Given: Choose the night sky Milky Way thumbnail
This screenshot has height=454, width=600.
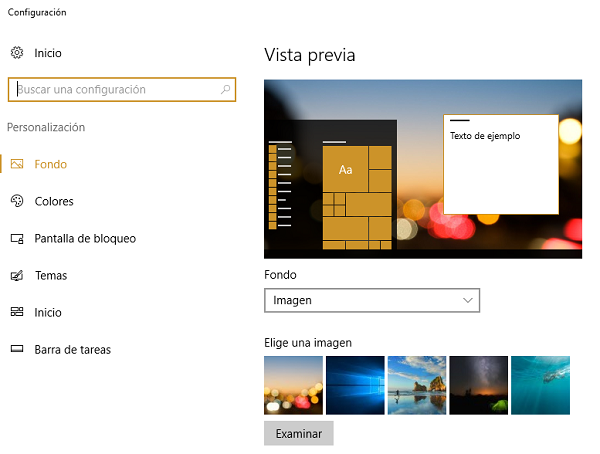Looking at the screenshot, I should point(479,385).
